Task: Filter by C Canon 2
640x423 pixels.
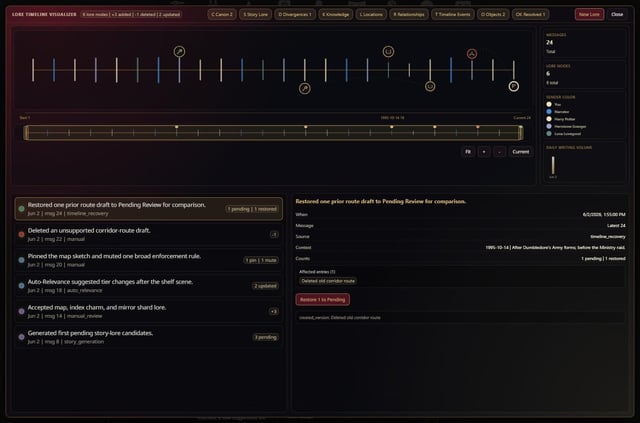Action: click(222, 14)
